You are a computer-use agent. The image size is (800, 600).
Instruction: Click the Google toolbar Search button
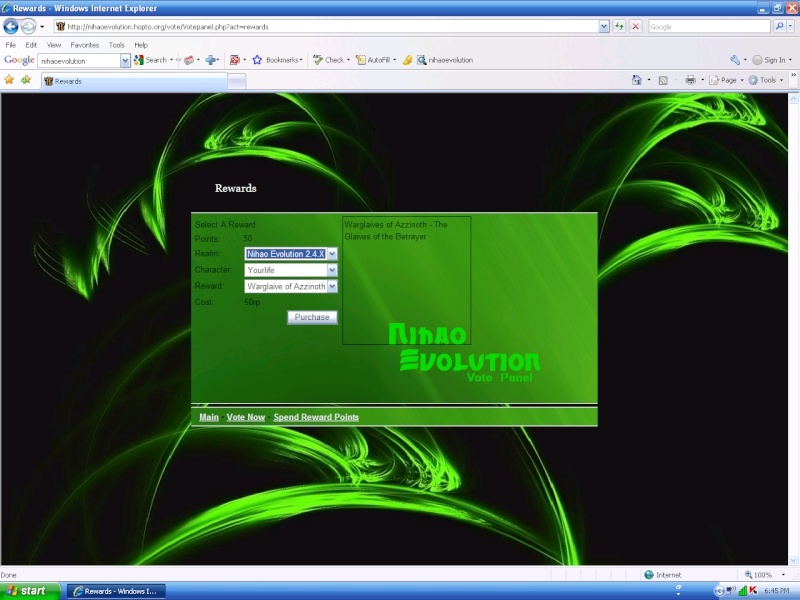tap(151, 60)
